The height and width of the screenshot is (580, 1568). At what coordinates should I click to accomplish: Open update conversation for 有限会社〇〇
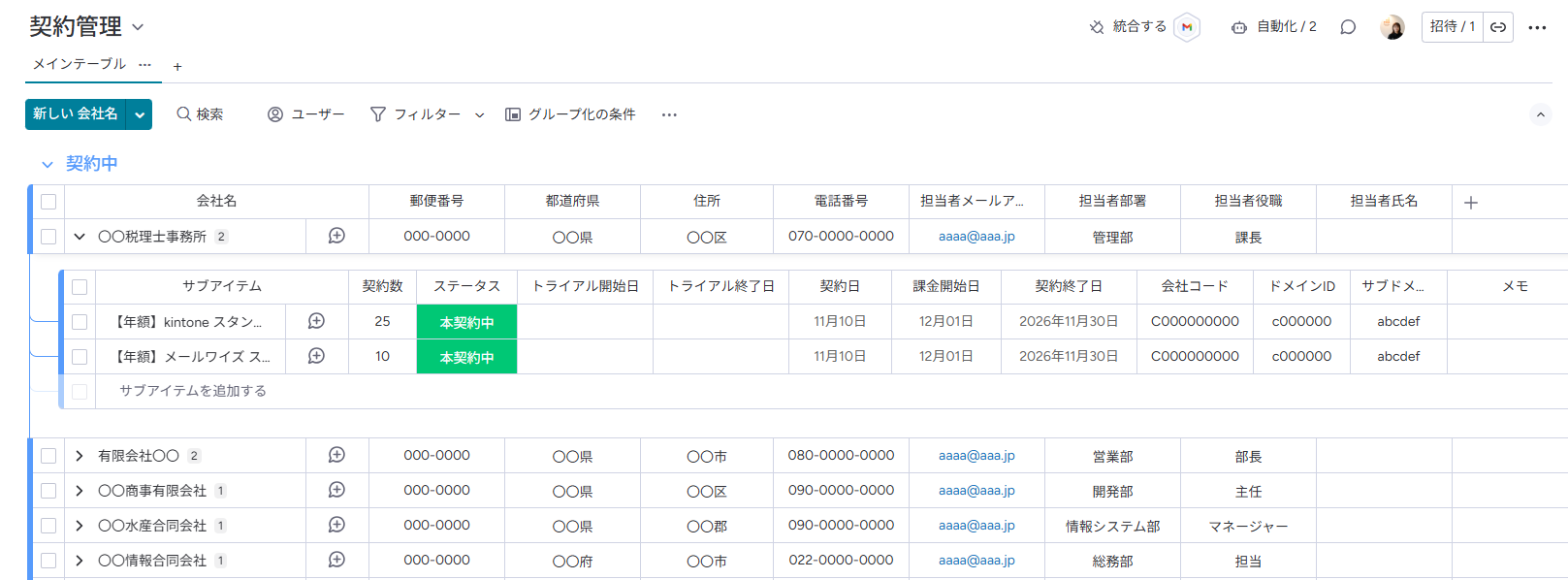[336, 456]
